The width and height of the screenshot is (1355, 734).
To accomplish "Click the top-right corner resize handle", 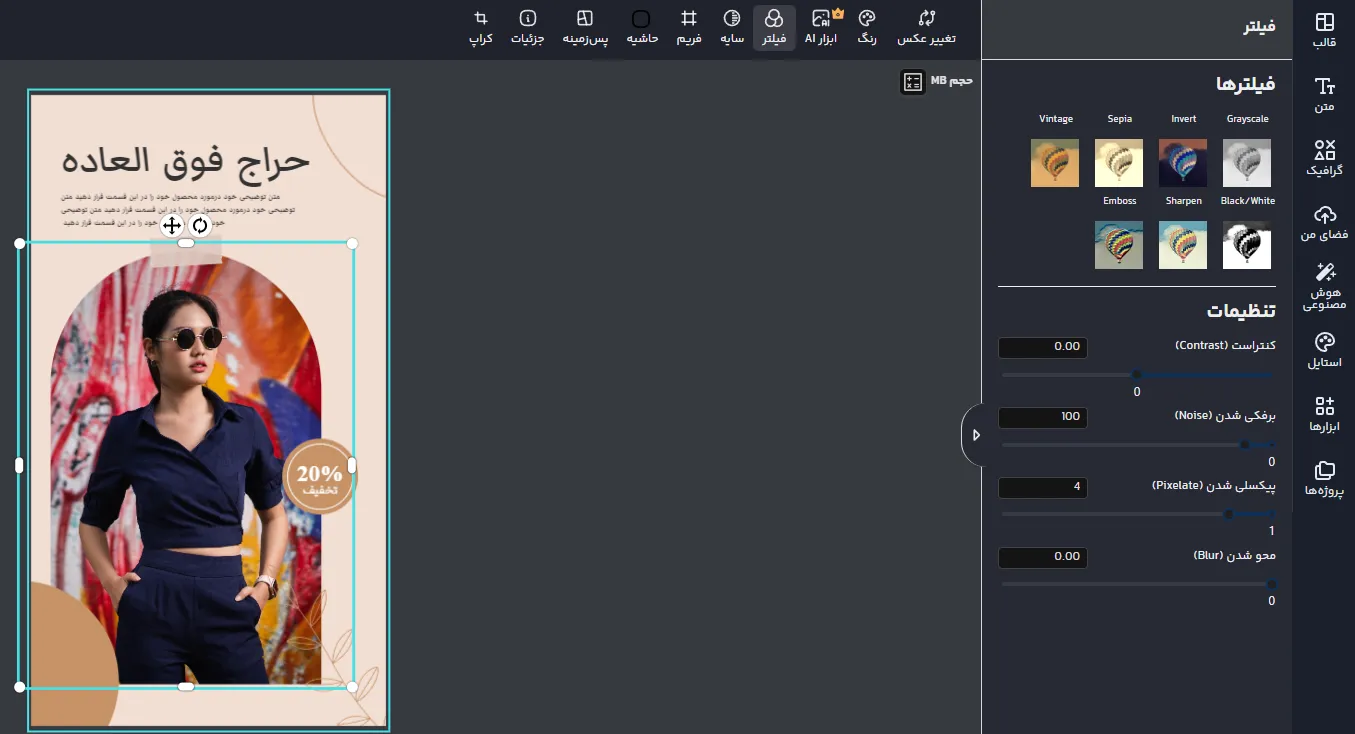I will click(x=352, y=243).
